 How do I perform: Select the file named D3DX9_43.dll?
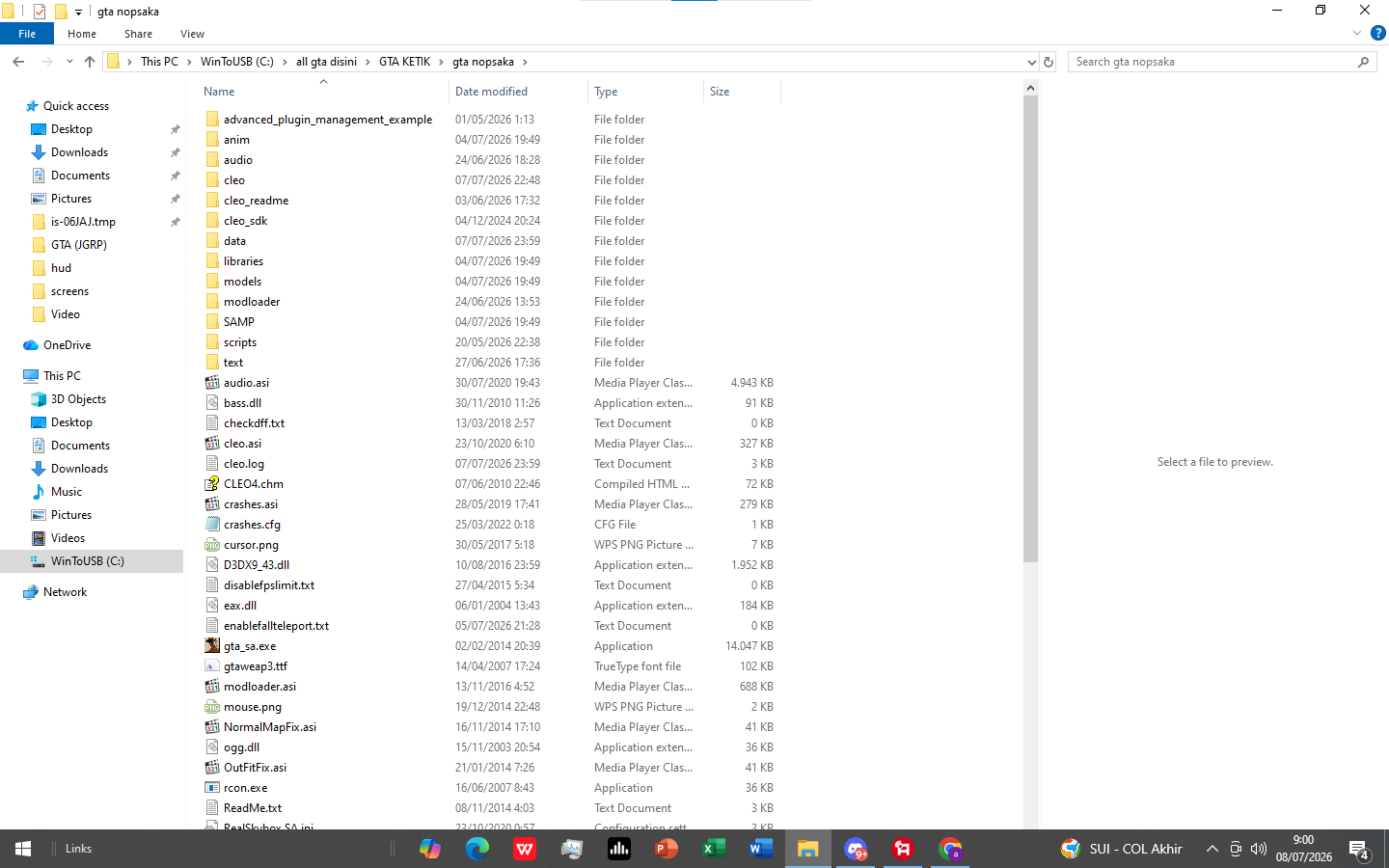[x=257, y=565]
